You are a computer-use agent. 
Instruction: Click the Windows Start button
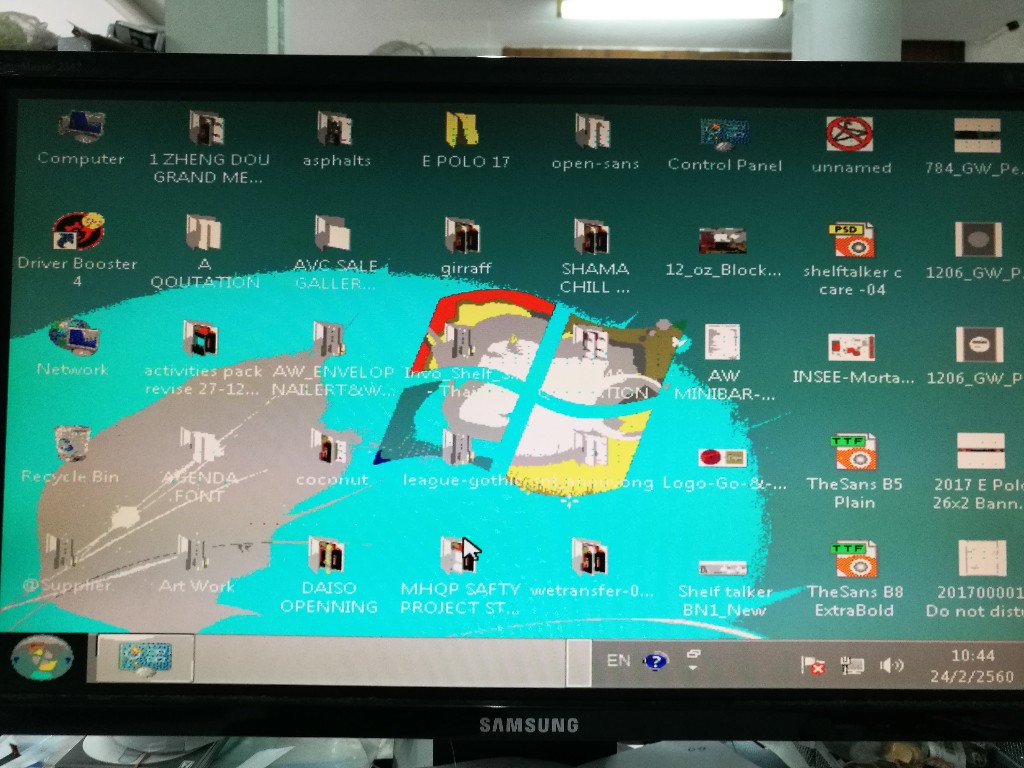click(x=42, y=658)
